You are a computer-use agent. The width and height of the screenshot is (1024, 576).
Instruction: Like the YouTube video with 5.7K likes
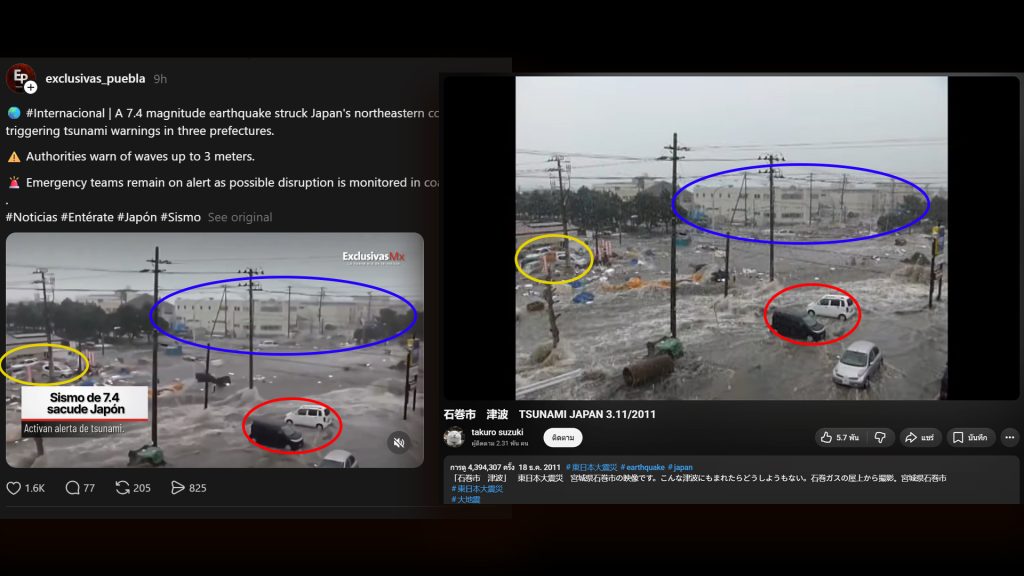838,438
